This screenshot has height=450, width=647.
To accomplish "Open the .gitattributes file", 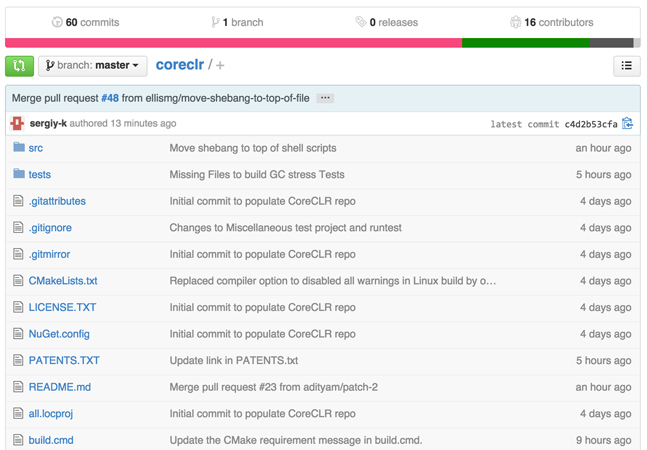I will click(57, 201).
